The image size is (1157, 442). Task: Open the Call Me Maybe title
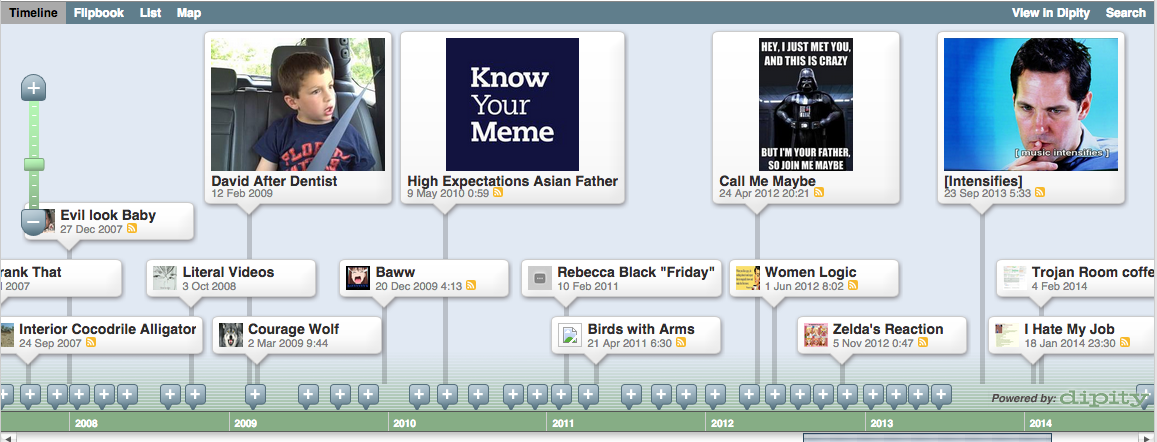(x=767, y=181)
